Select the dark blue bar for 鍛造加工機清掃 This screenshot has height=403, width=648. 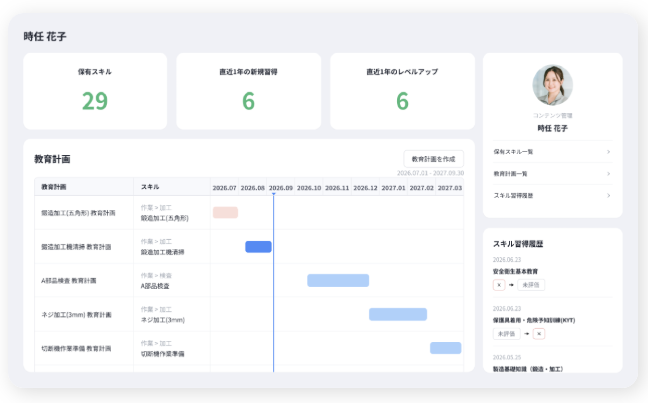coord(258,247)
